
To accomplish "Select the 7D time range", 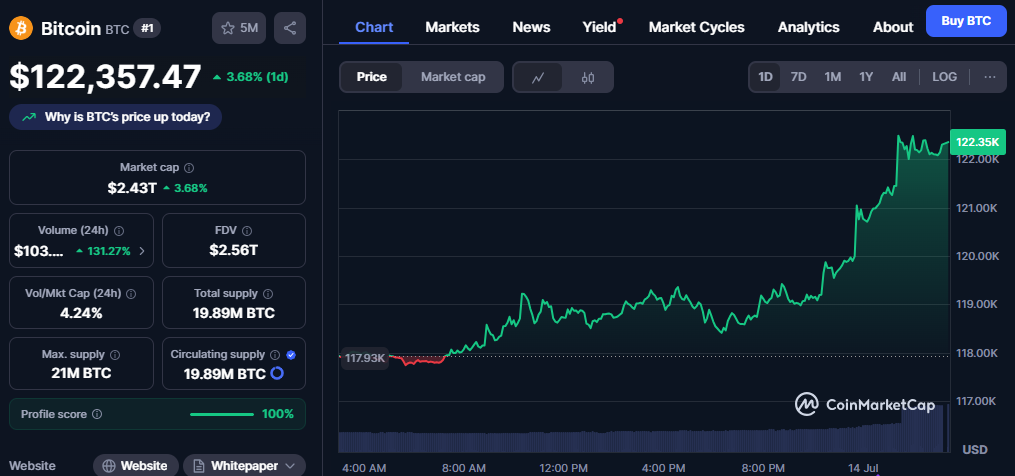I will (799, 77).
